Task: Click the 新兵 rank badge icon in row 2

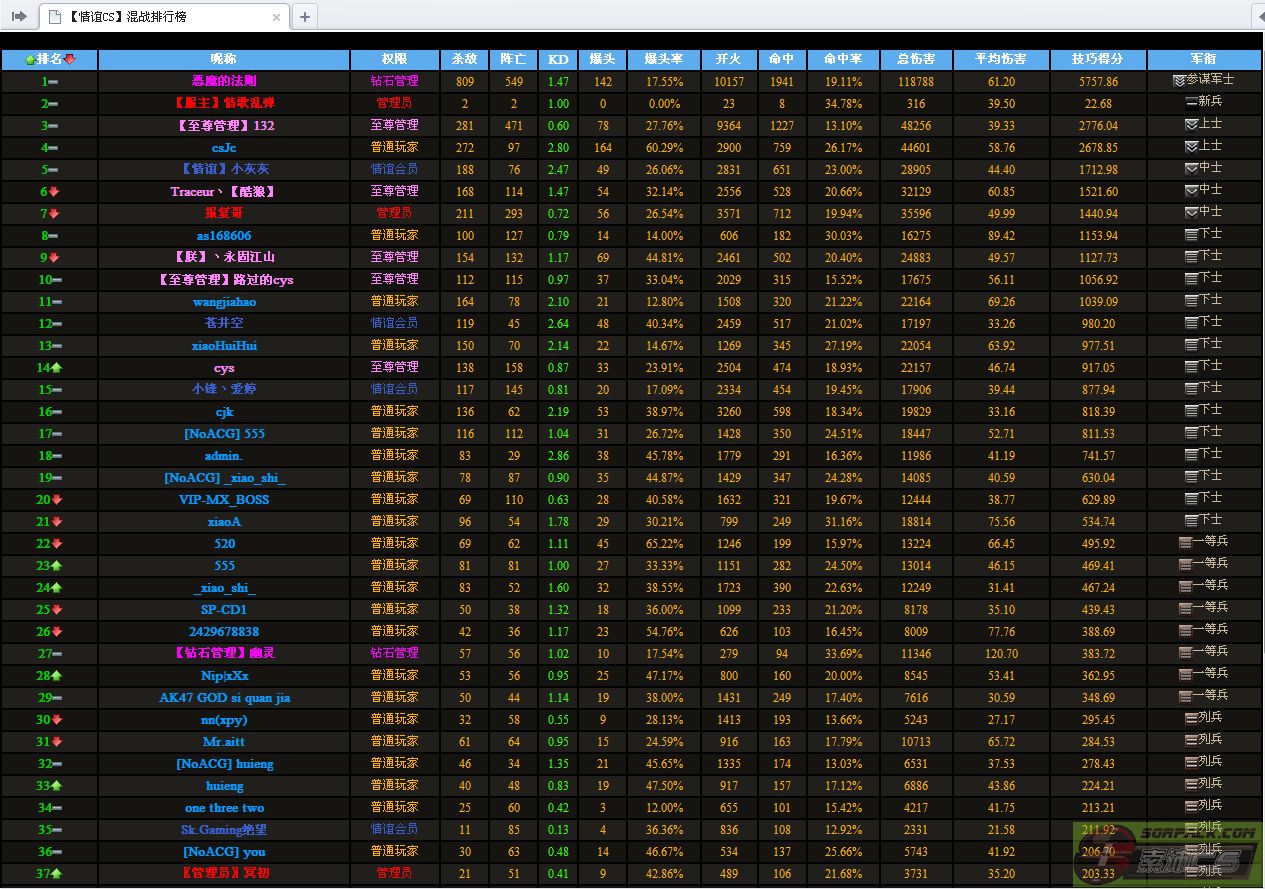Action: point(1190,102)
